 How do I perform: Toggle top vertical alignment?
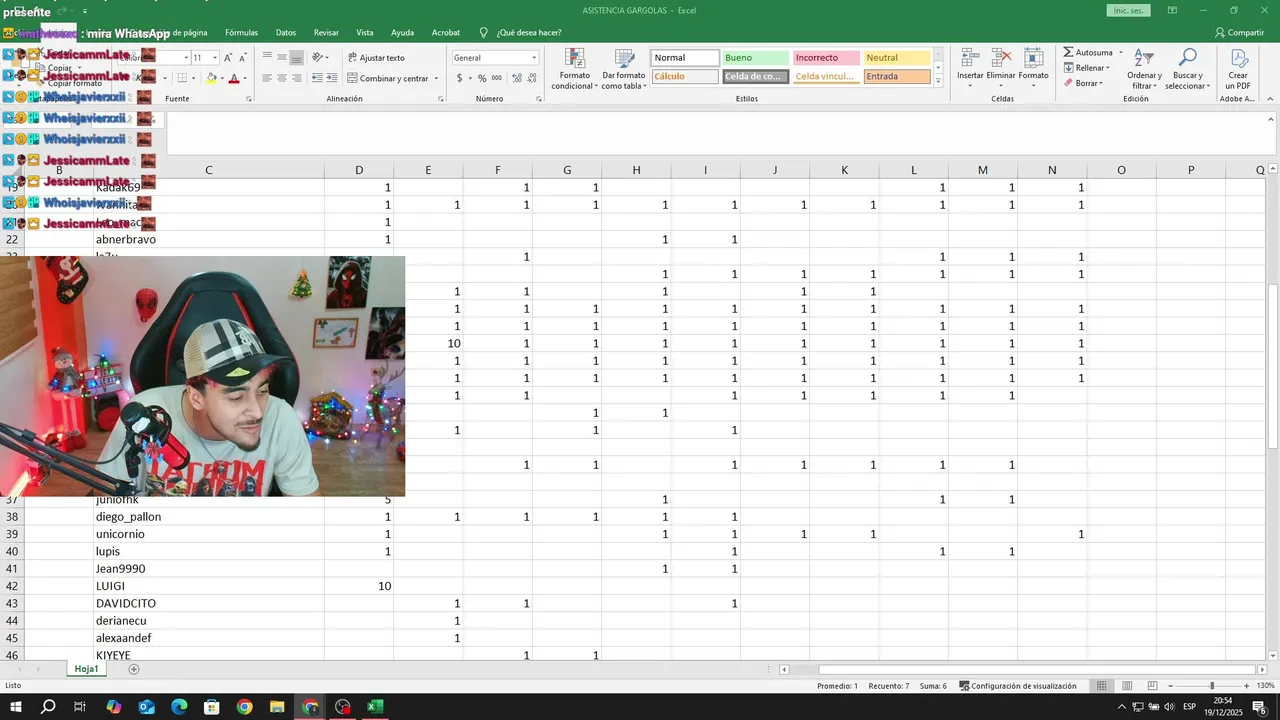point(267,58)
